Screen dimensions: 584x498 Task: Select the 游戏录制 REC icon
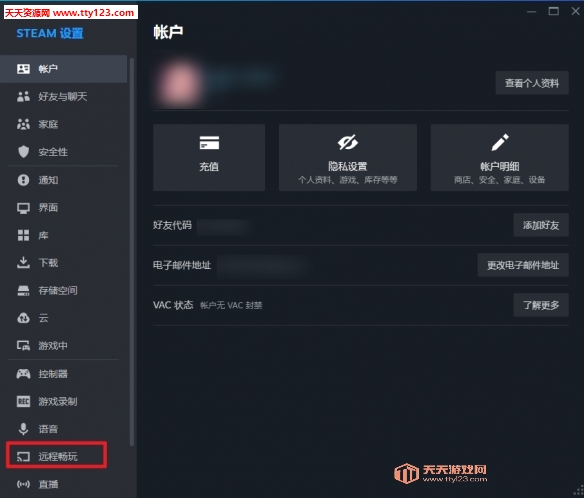point(23,401)
